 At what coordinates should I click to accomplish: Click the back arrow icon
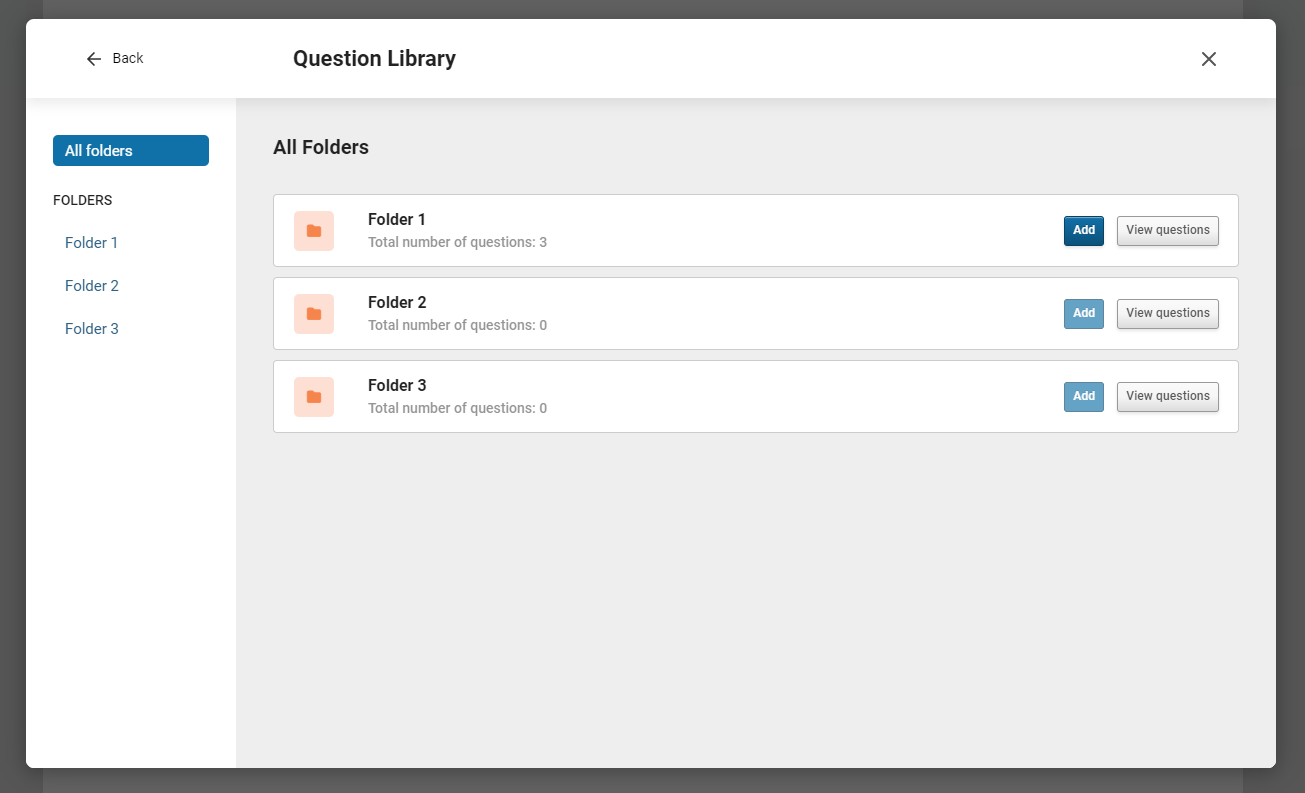94,58
